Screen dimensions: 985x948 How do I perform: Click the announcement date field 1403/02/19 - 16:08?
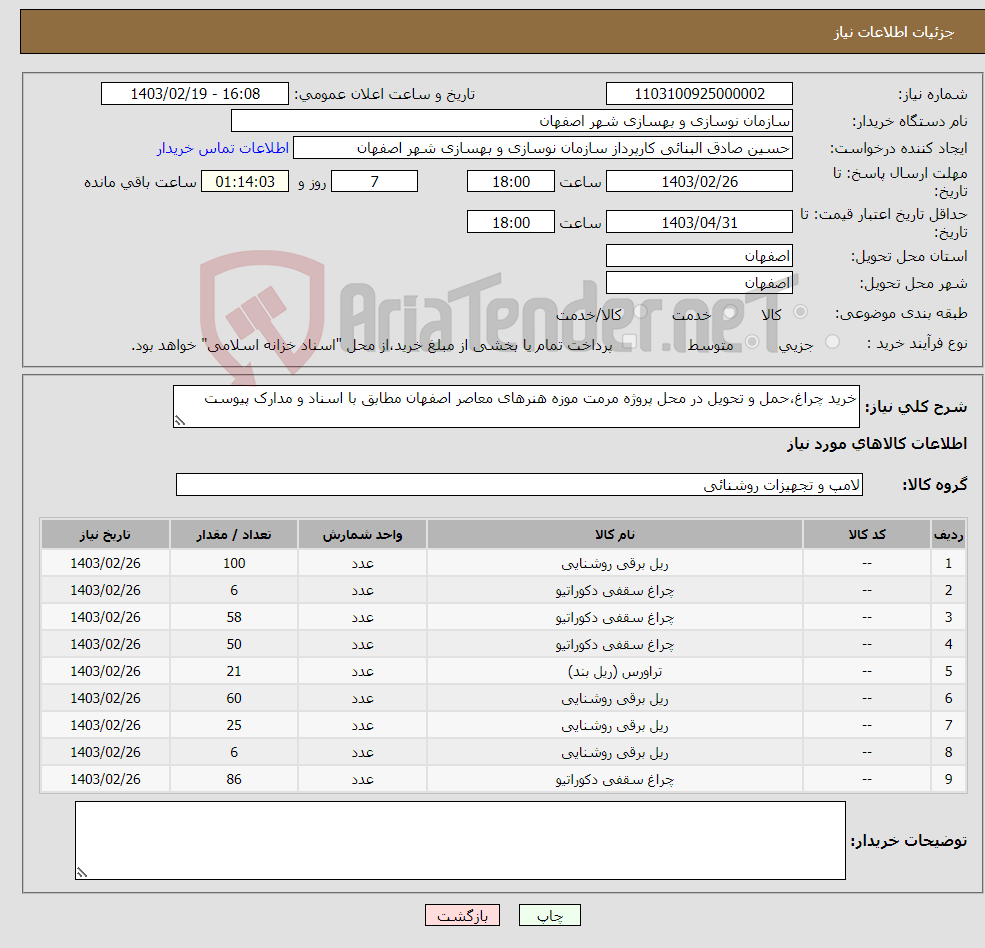tap(195, 94)
